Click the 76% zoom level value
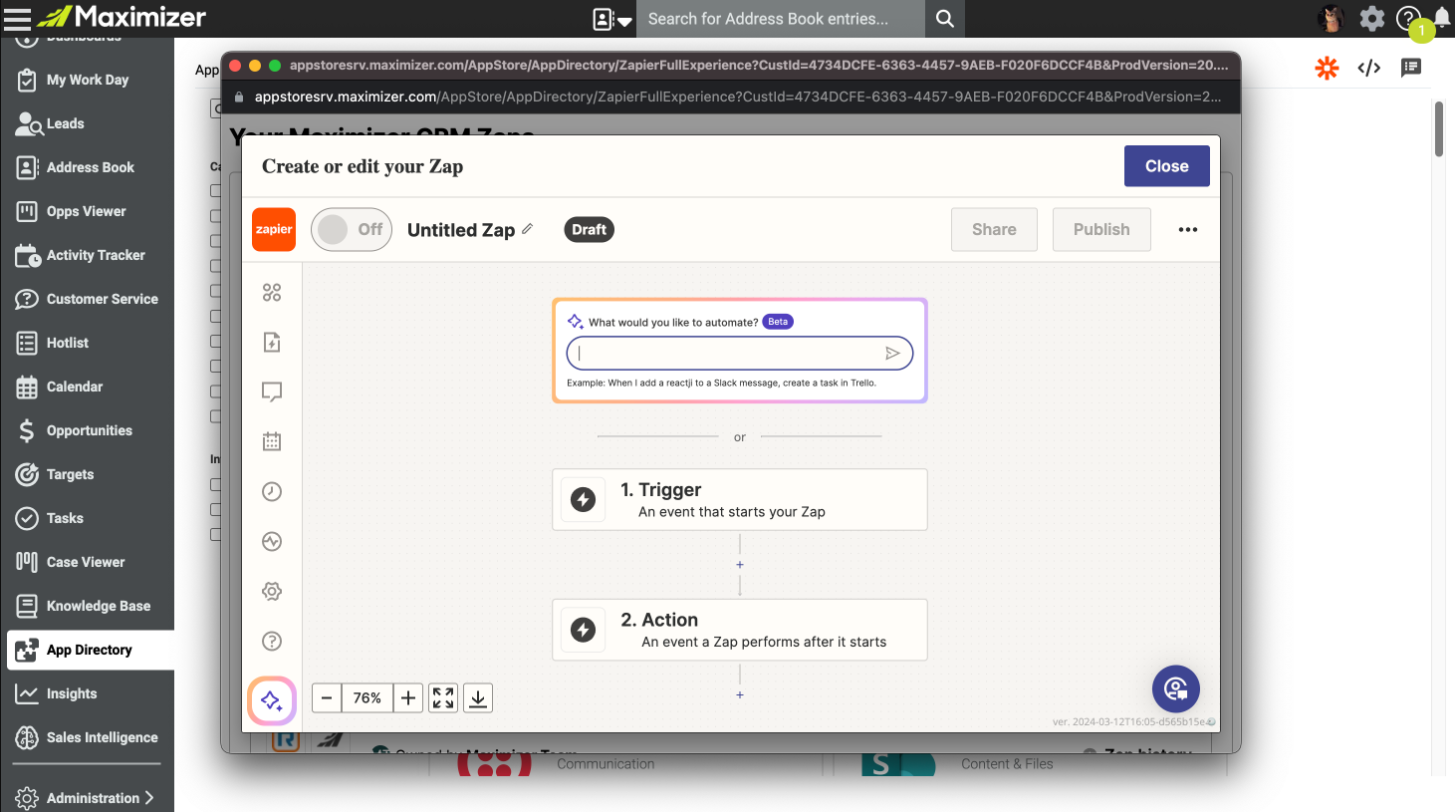 point(368,698)
